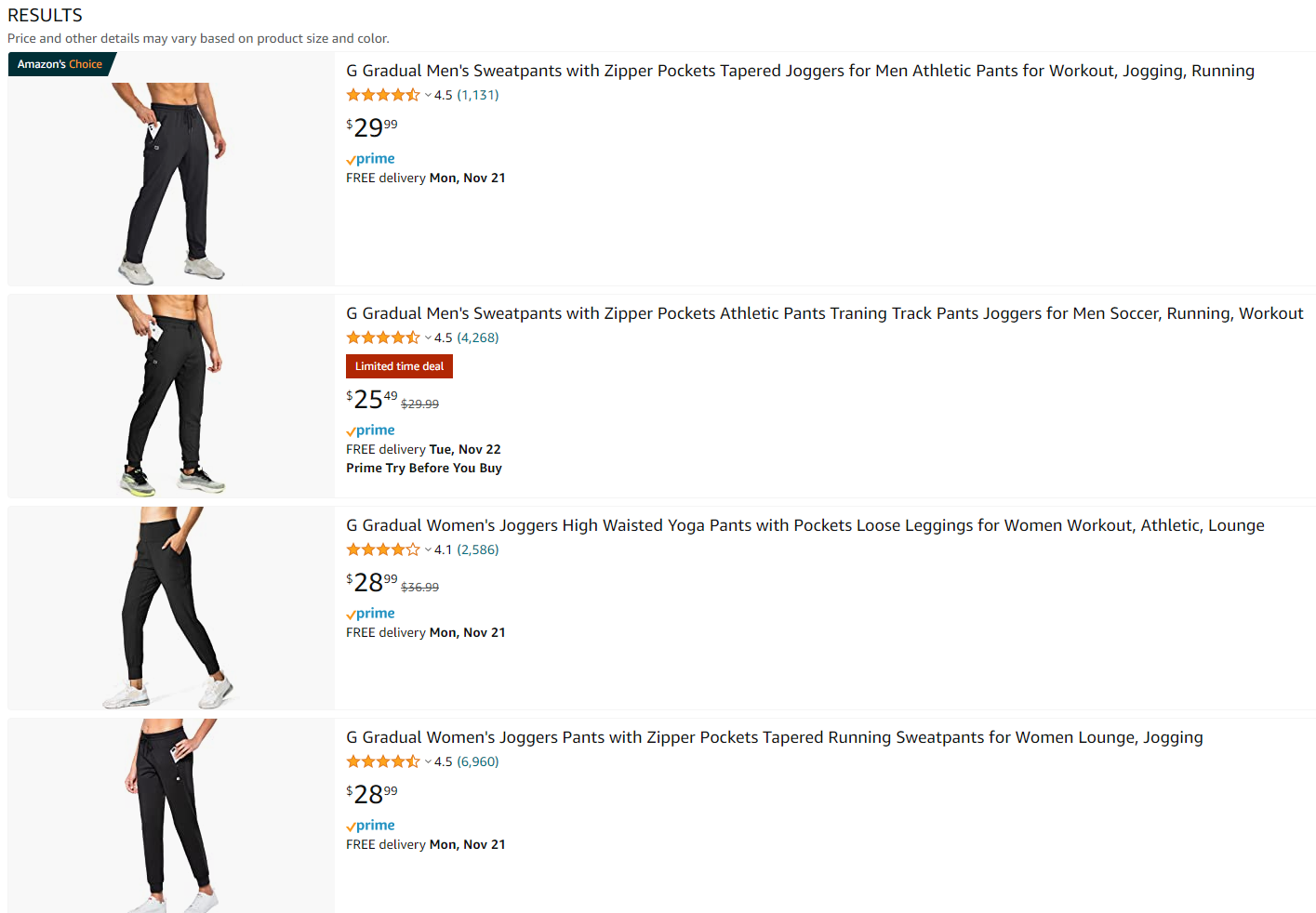Open the 2,586 reviews link
Image resolution: width=1316 pixels, height=913 pixels.
pyautogui.click(x=478, y=549)
